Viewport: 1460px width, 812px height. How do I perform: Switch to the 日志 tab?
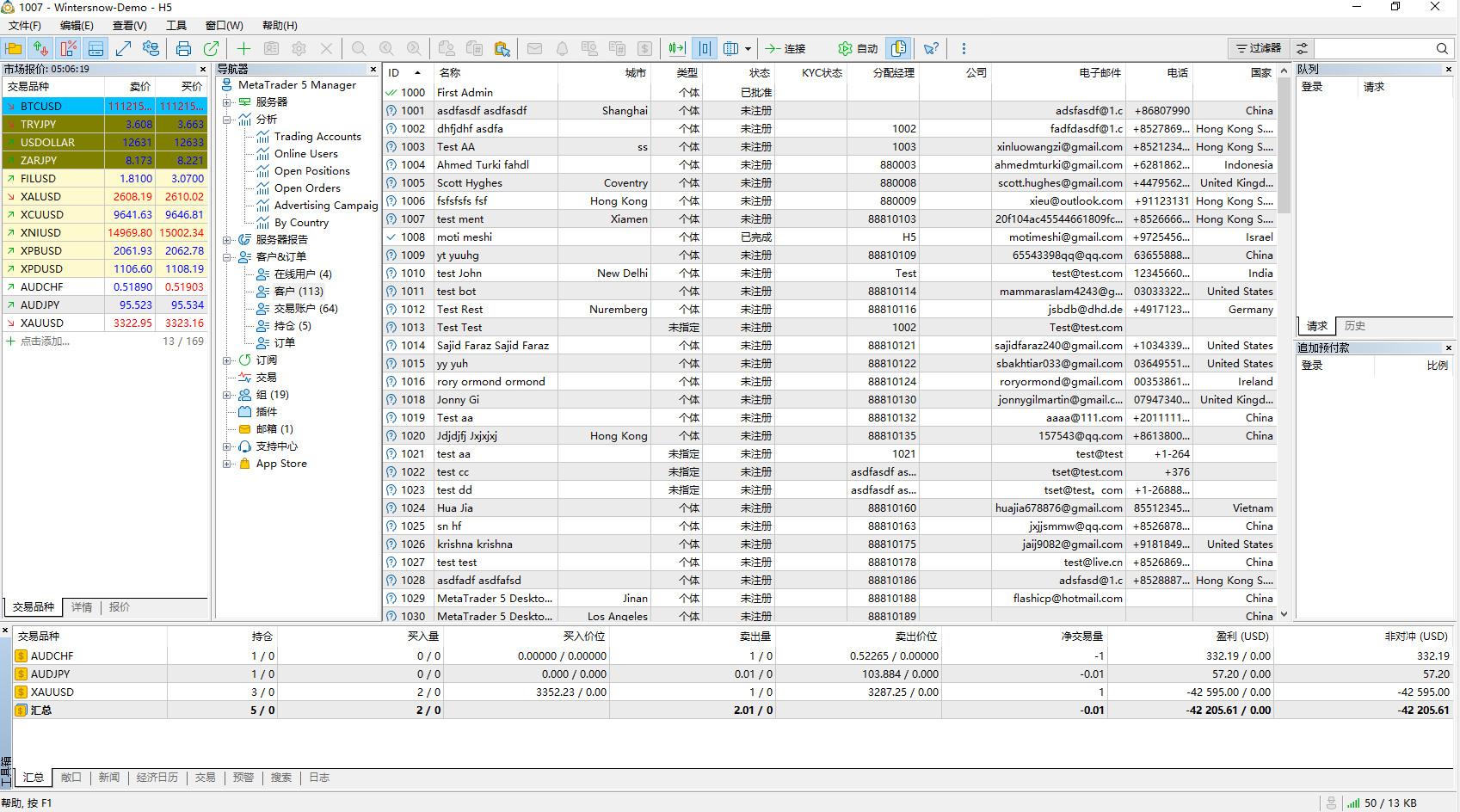pyautogui.click(x=319, y=778)
